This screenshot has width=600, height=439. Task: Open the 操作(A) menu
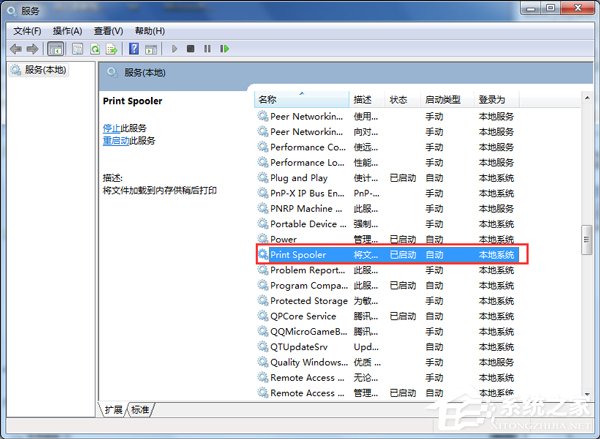67,30
